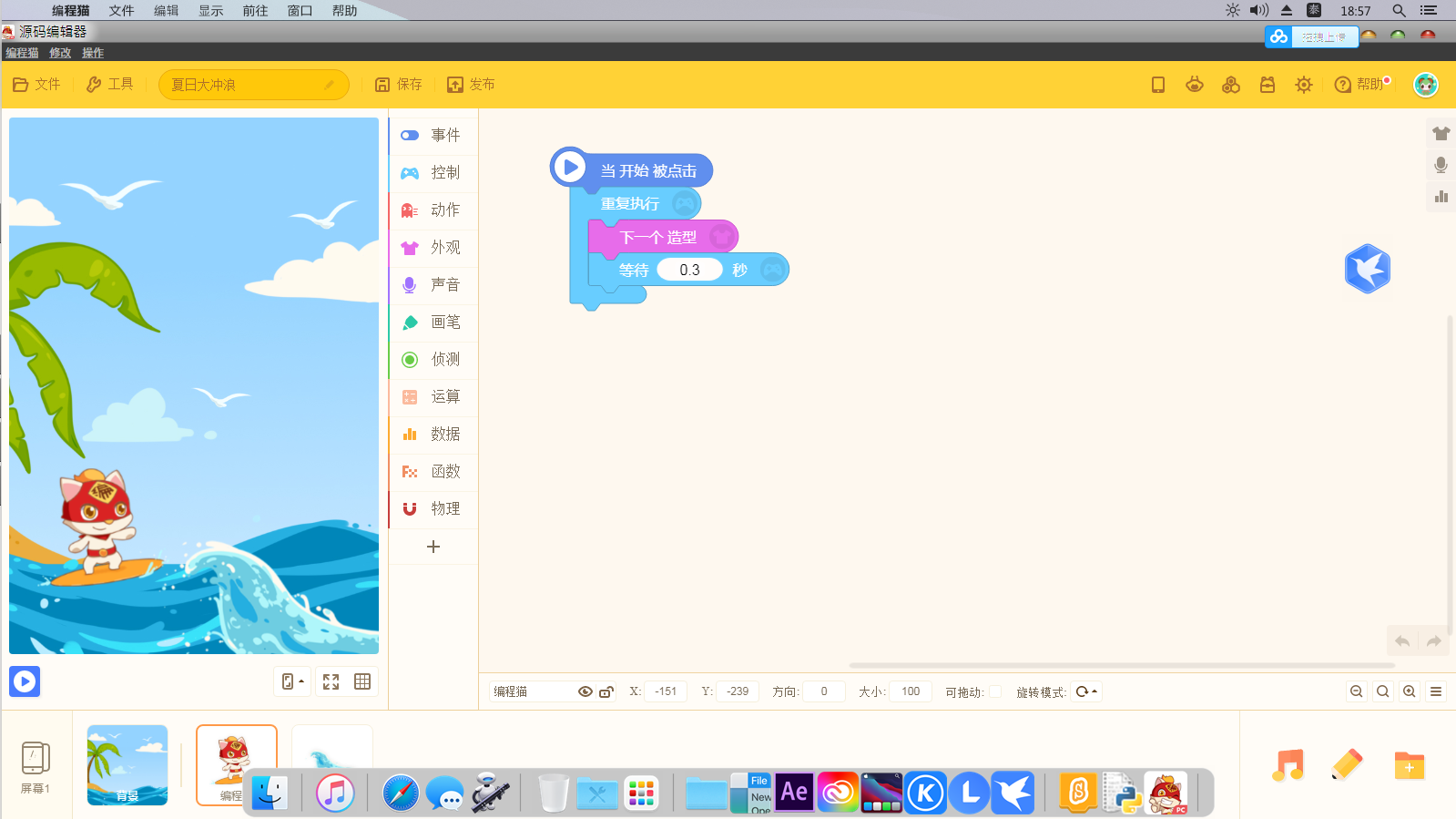
Task: Select the 屏幕1 screen item
Action: (x=36, y=767)
